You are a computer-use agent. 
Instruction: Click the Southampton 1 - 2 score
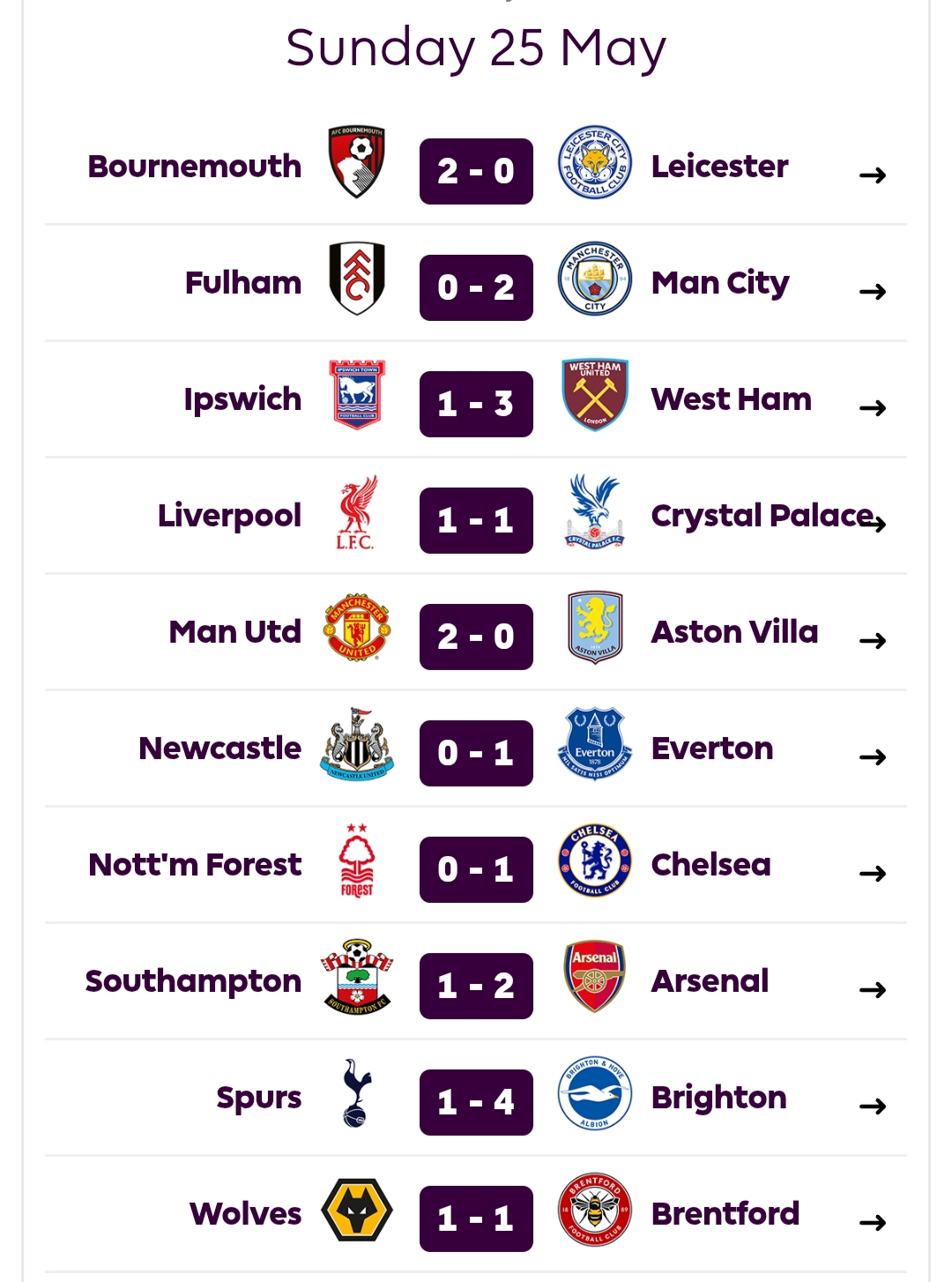pyautogui.click(x=476, y=986)
